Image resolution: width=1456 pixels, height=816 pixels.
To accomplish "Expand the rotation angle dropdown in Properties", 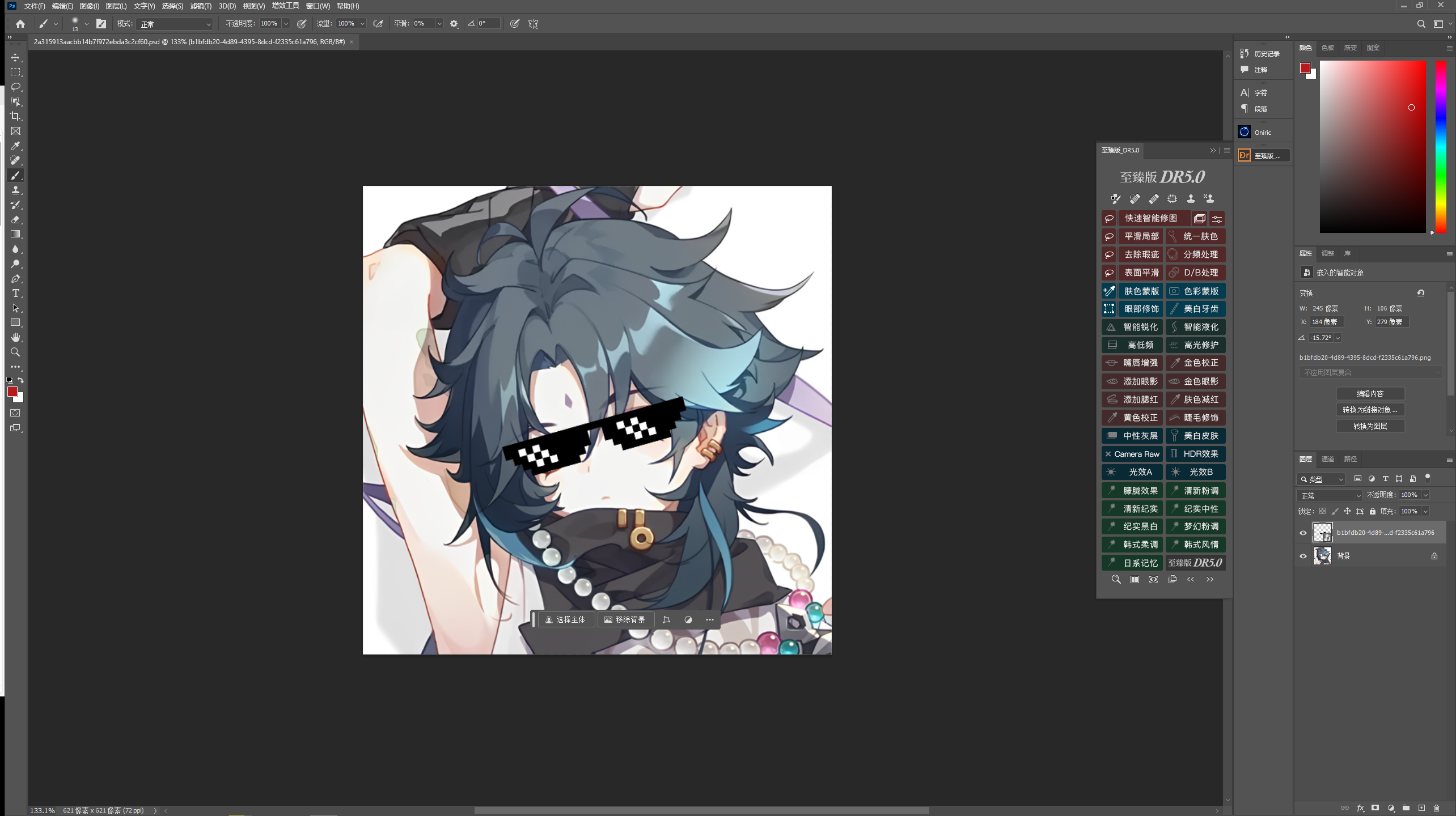I will pos(1338,338).
